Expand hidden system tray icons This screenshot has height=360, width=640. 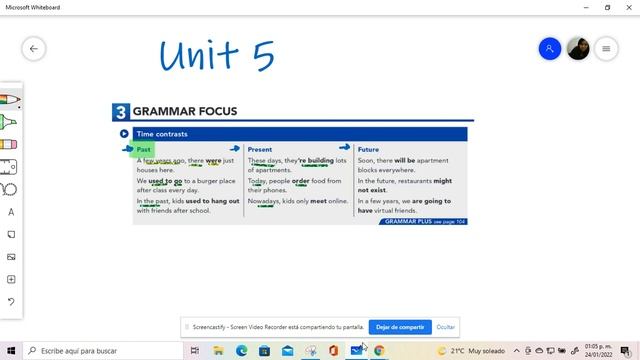tap(516, 351)
